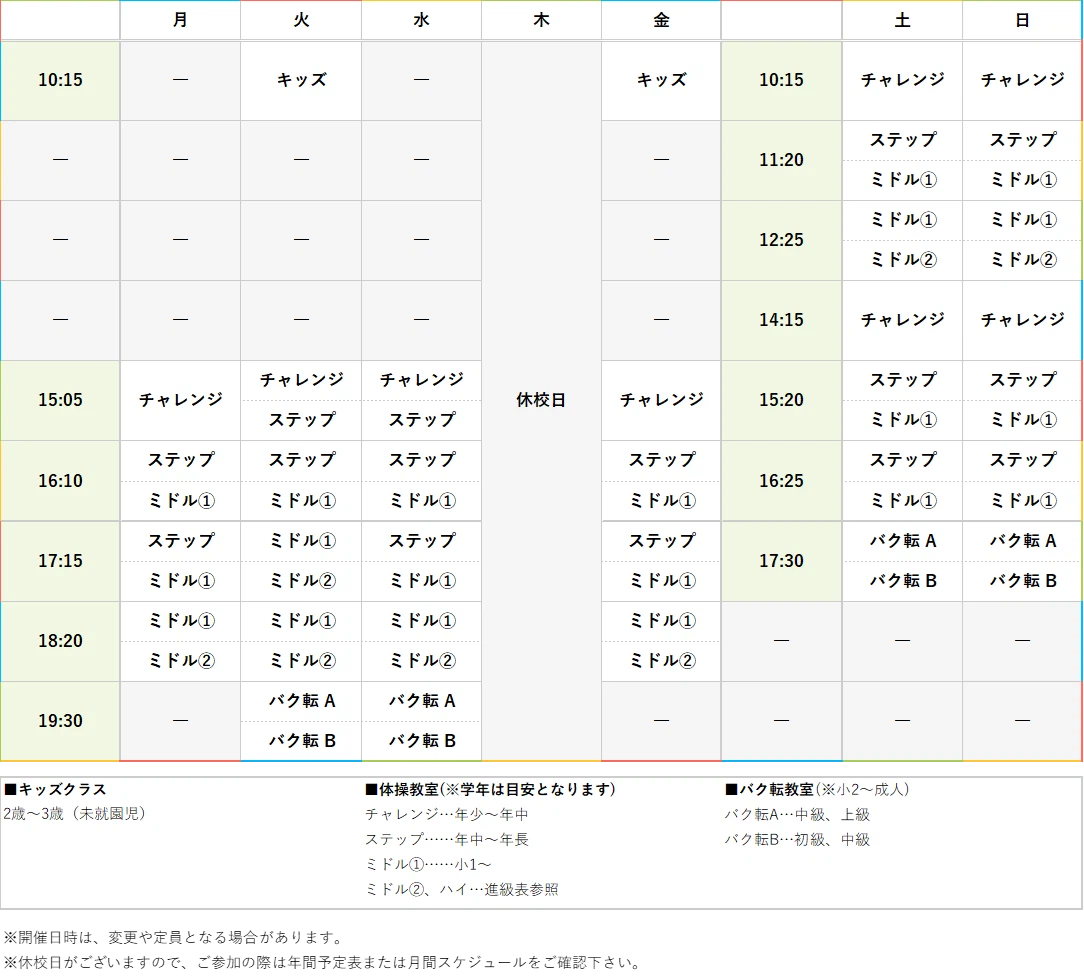The image size is (1084, 977).
Task: Click the 17:30 time cell
Action: point(781,561)
